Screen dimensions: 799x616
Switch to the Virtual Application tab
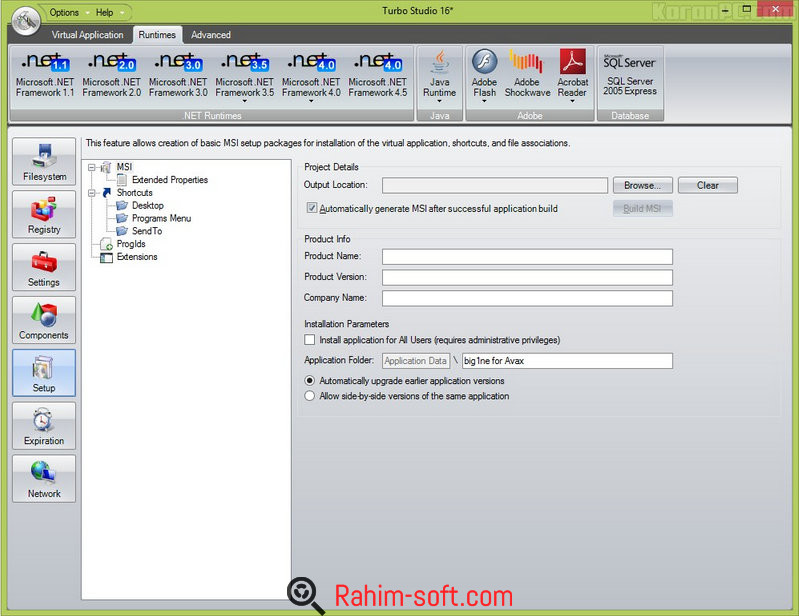(x=87, y=35)
